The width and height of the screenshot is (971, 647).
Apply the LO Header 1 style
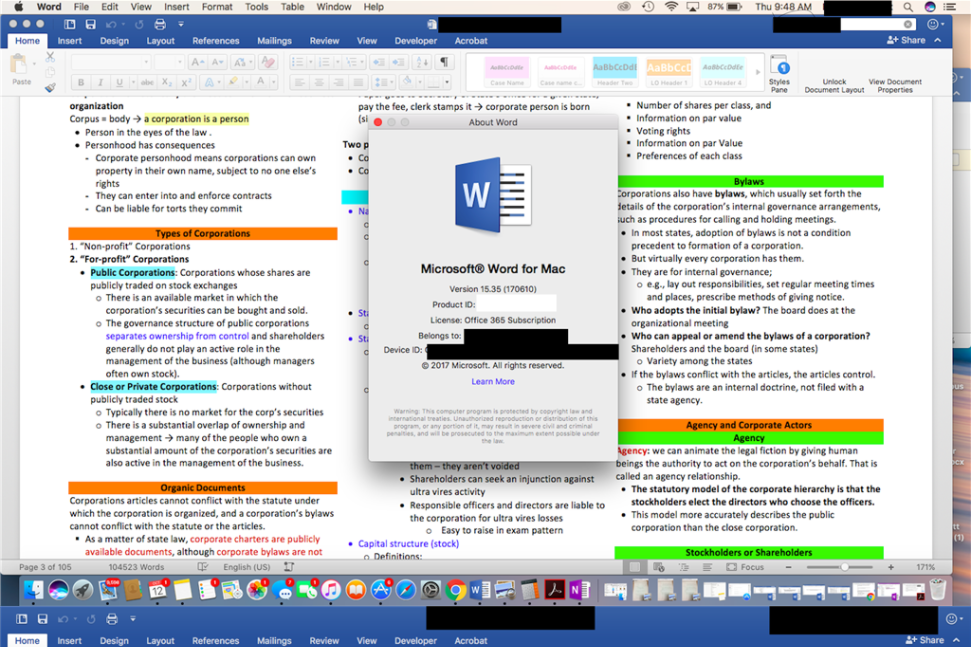pyautogui.click(x=668, y=73)
